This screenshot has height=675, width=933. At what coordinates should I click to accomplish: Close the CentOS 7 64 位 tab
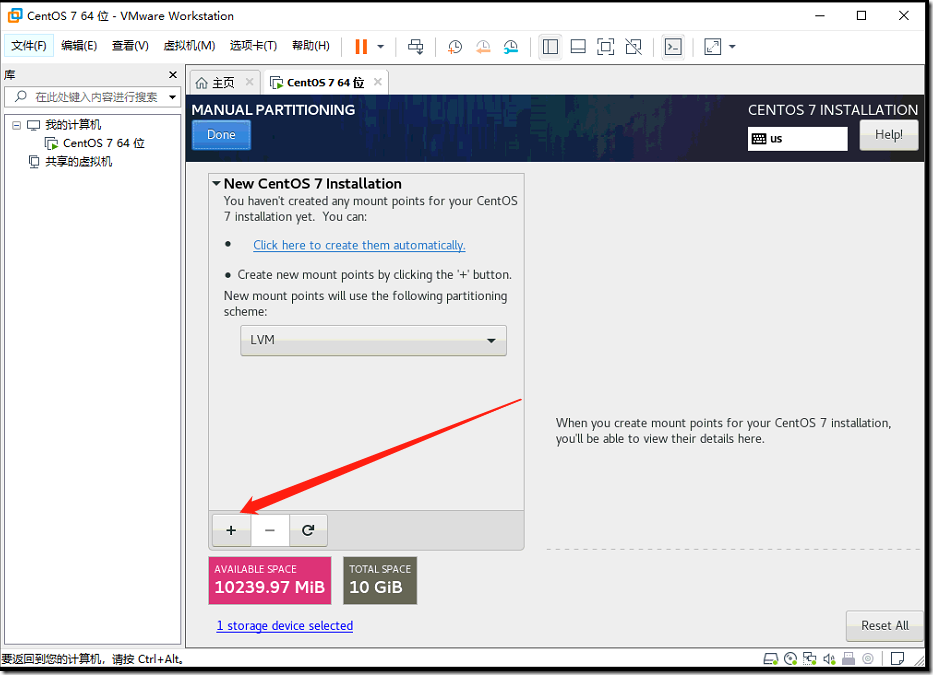[377, 82]
